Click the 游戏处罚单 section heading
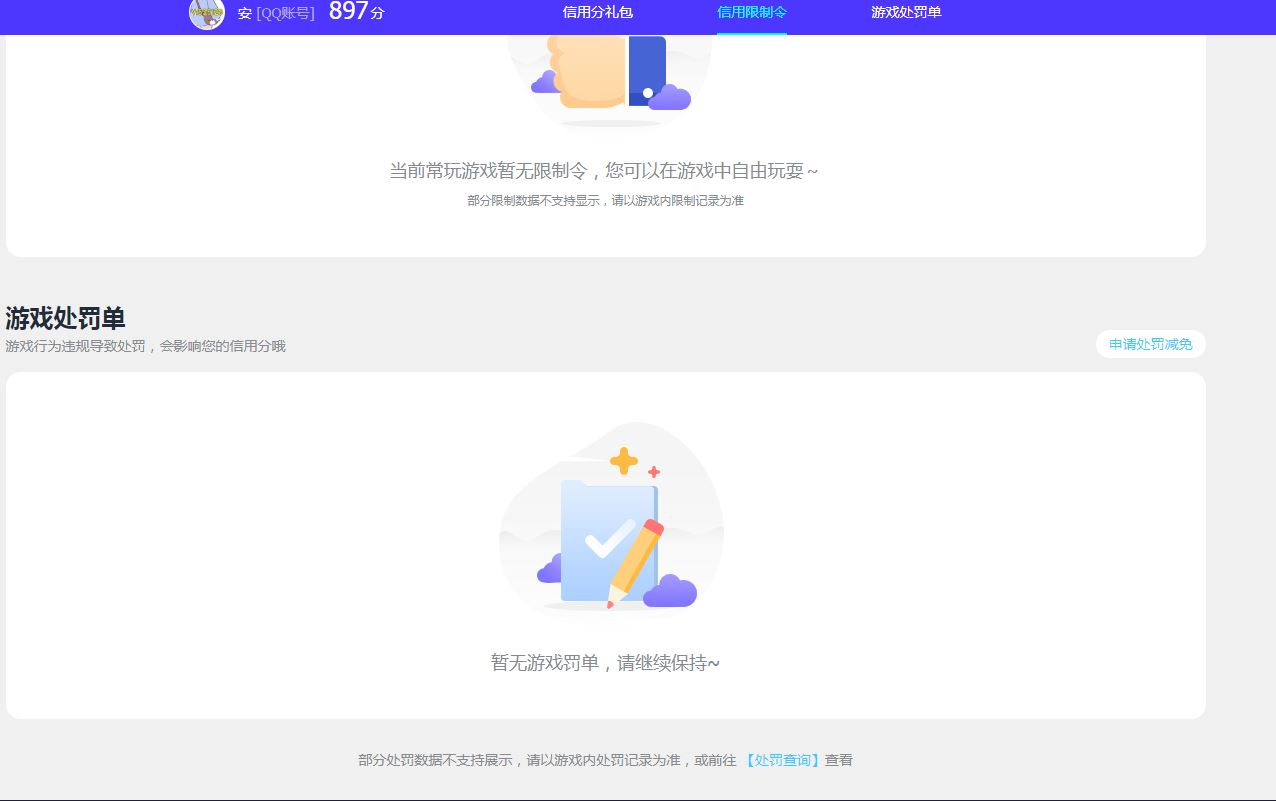This screenshot has height=801, width=1276. point(65,318)
